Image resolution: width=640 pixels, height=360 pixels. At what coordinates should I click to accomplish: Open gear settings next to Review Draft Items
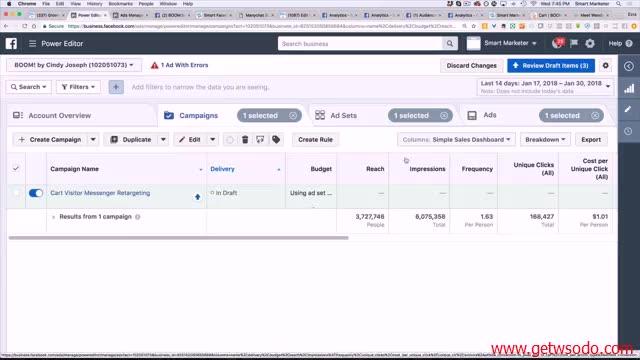tap(606, 65)
